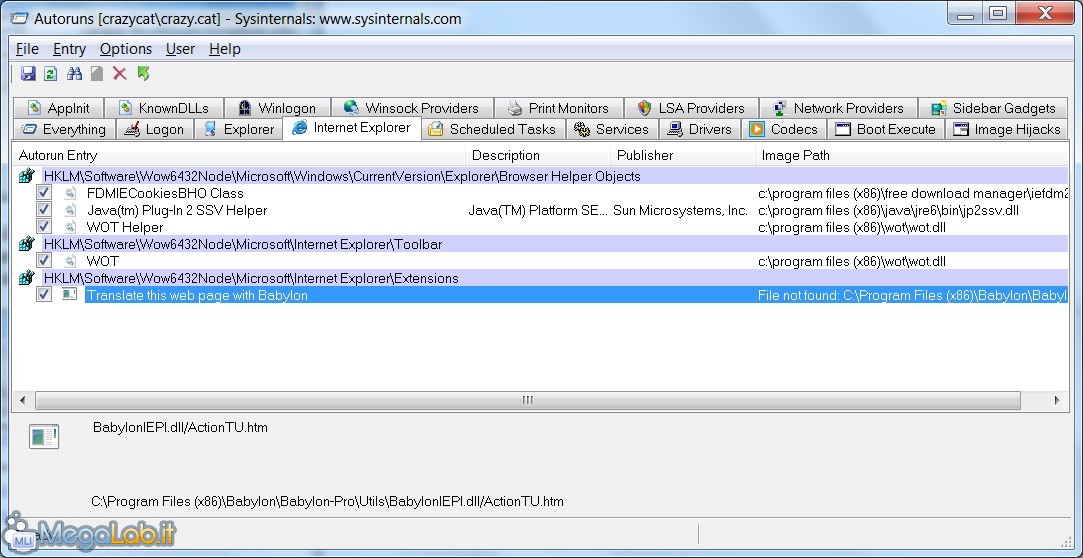Click the Save toolbar icon
This screenshot has width=1083, height=558.
click(x=28, y=74)
